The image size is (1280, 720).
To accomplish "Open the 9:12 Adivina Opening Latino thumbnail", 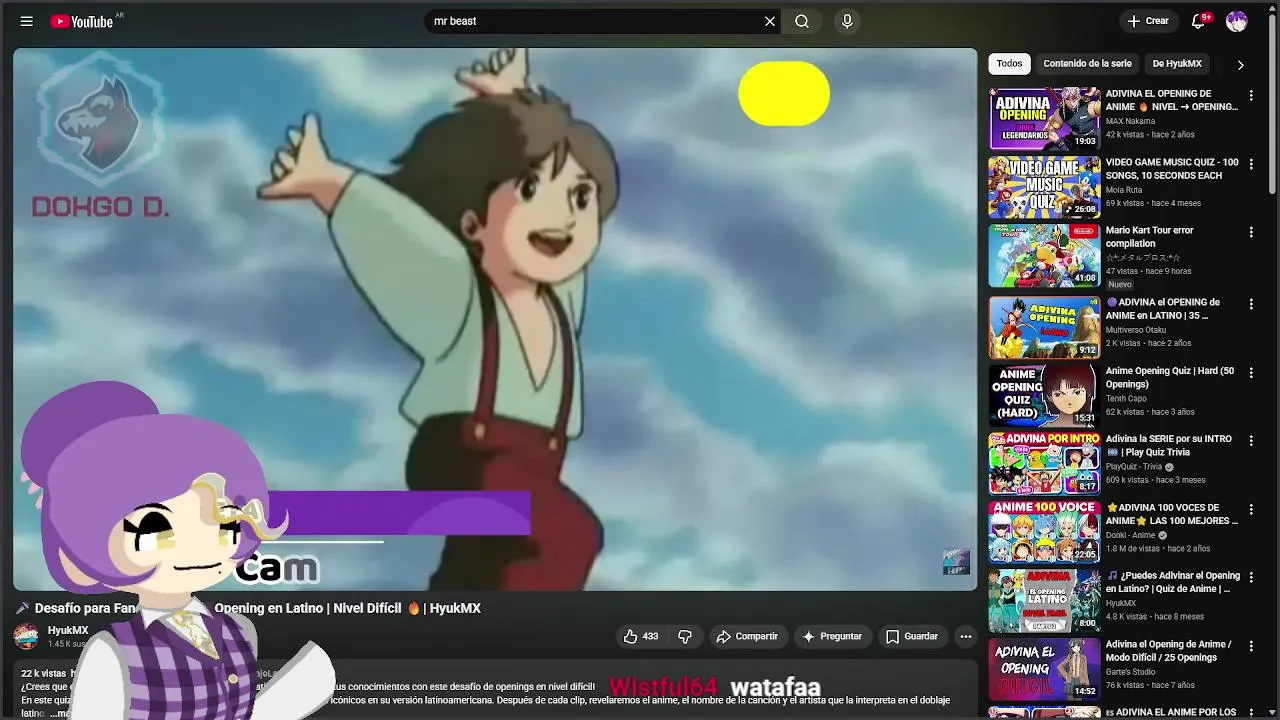I will [x=1044, y=327].
